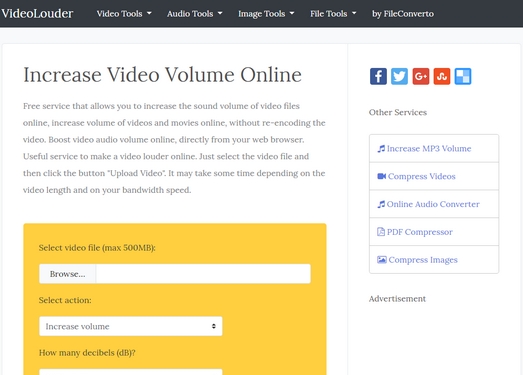Open the Audio Tools dropdown menu
523x375 pixels.
click(x=194, y=14)
